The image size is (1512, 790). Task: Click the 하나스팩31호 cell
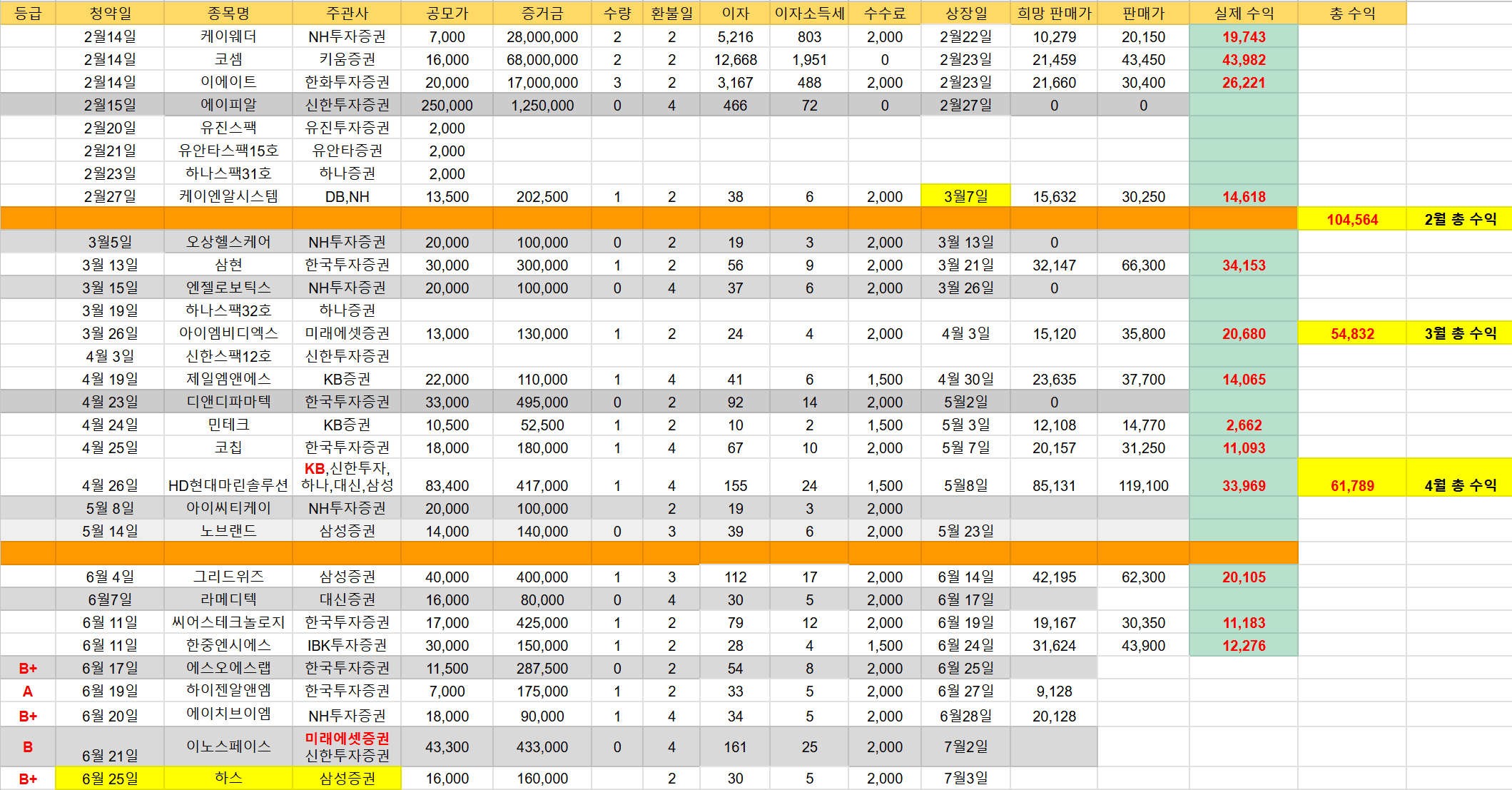pos(228,173)
